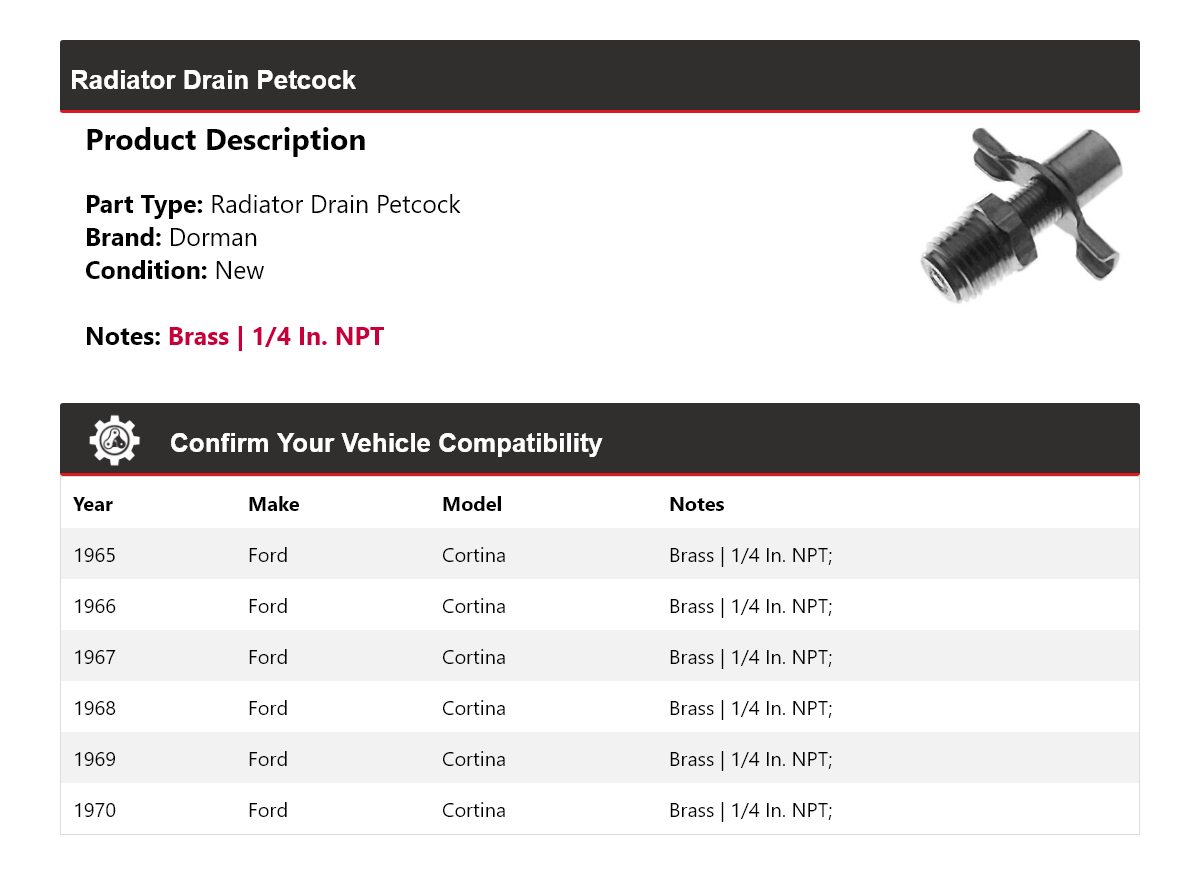Select the red Brass 1/4 In. NPT note
The width and height of the screenshot is (1200, 875).
coord(276,337)
